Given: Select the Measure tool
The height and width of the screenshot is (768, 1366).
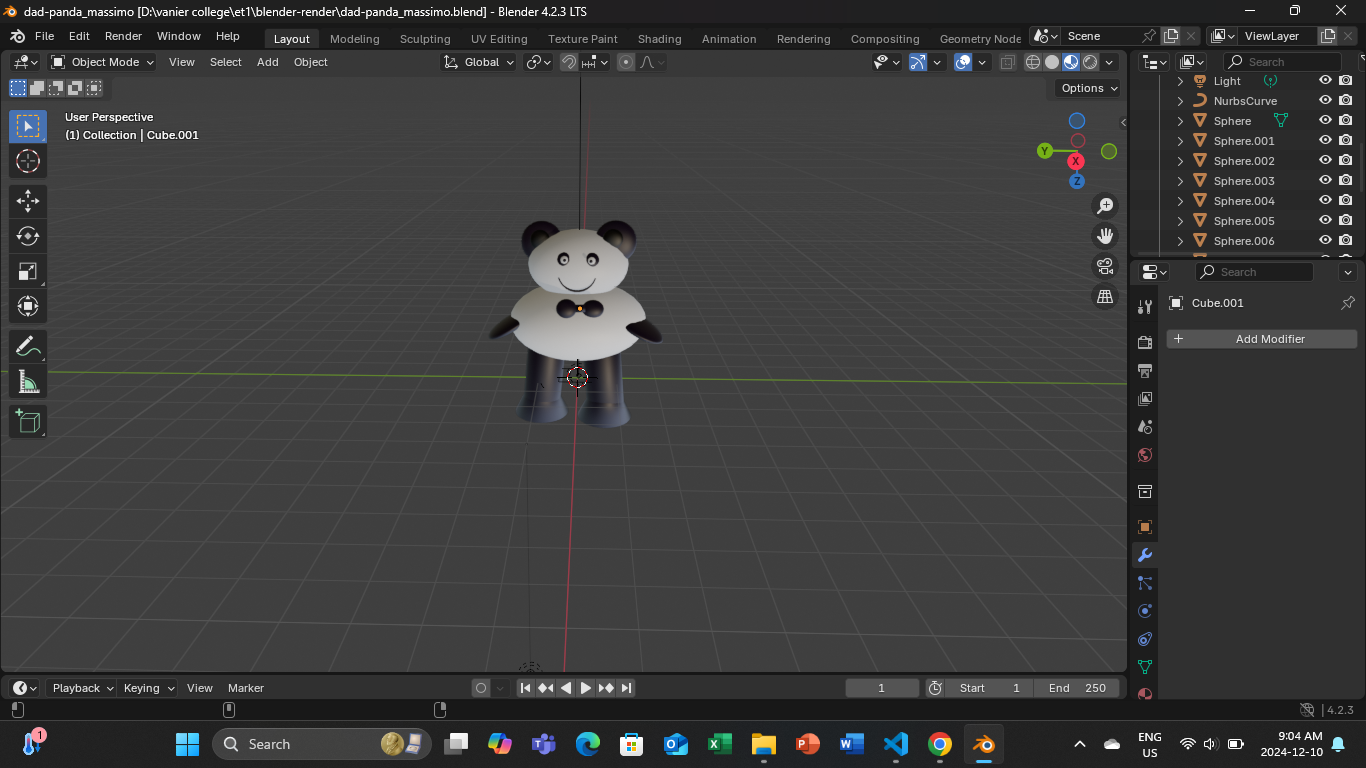Looking at the screenshot, I should pyautogui.click(x=28, y=382).
